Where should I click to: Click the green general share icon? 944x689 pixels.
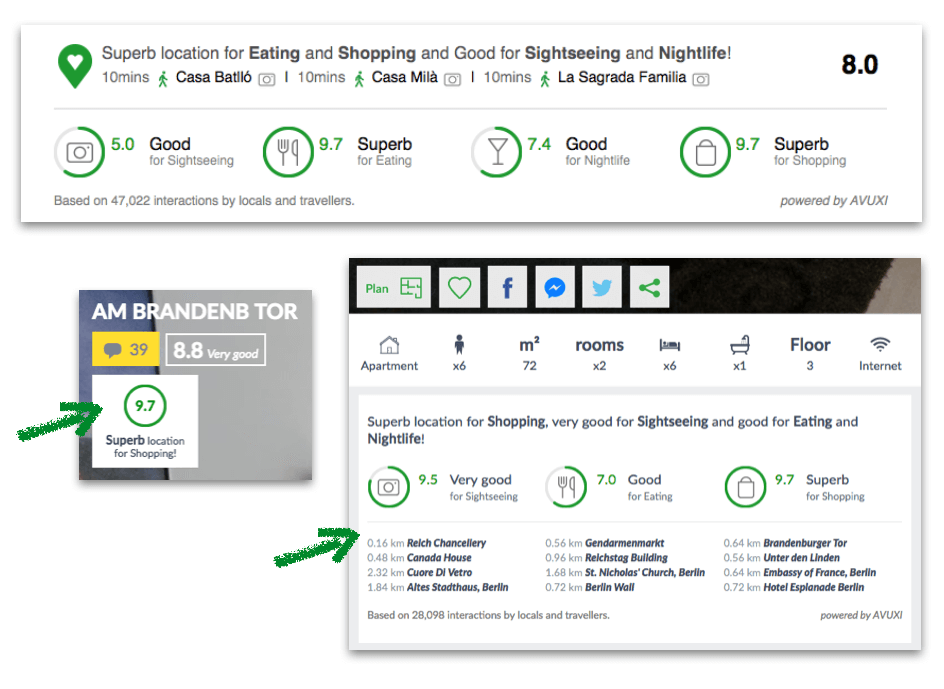(x=650, y=287)
